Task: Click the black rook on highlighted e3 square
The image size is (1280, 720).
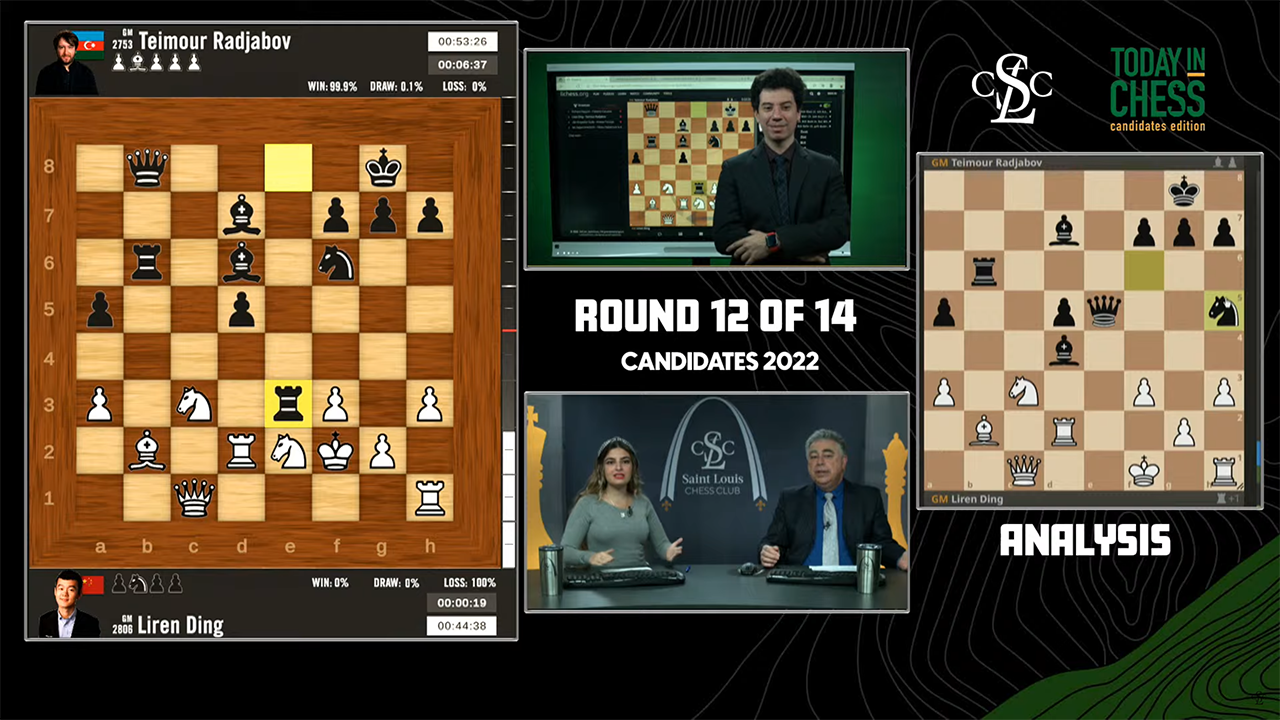Action: click(288, 403)
